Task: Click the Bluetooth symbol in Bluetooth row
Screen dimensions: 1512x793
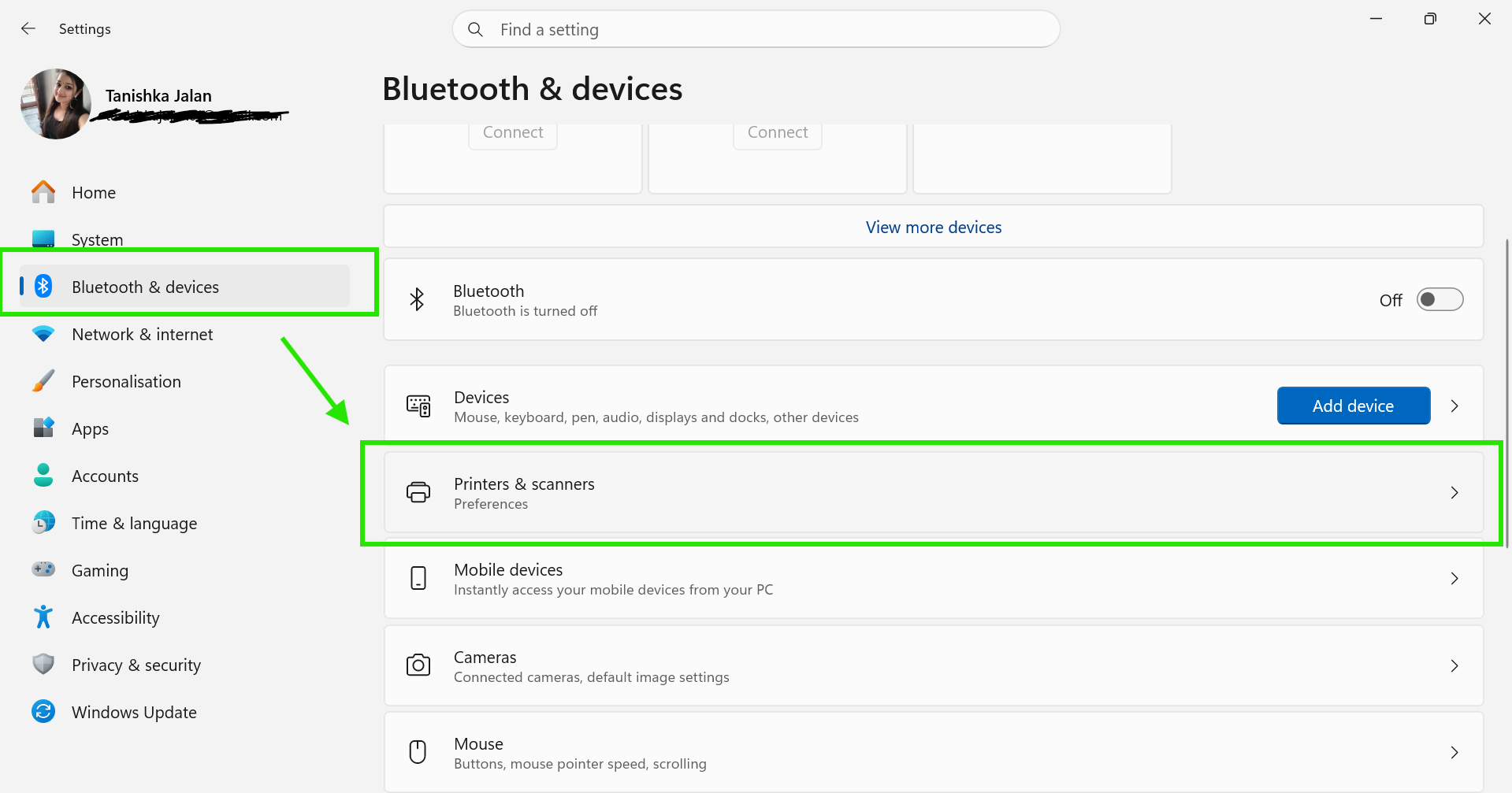Action: click(x=417, y=299)
